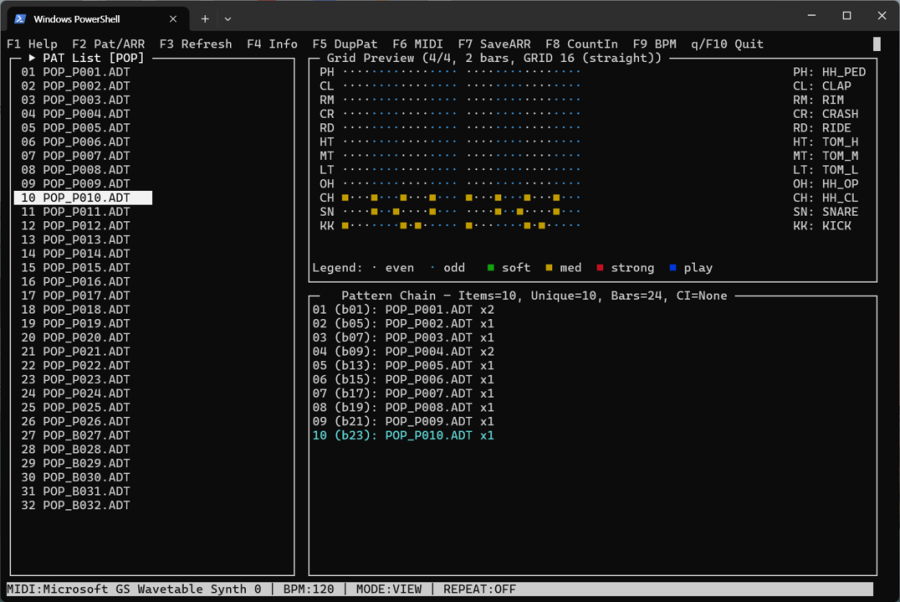The image size is (900, 602).
Task: Click the blue 'play' legend marker
Action: pyautogui.click(x=671, y=268)
